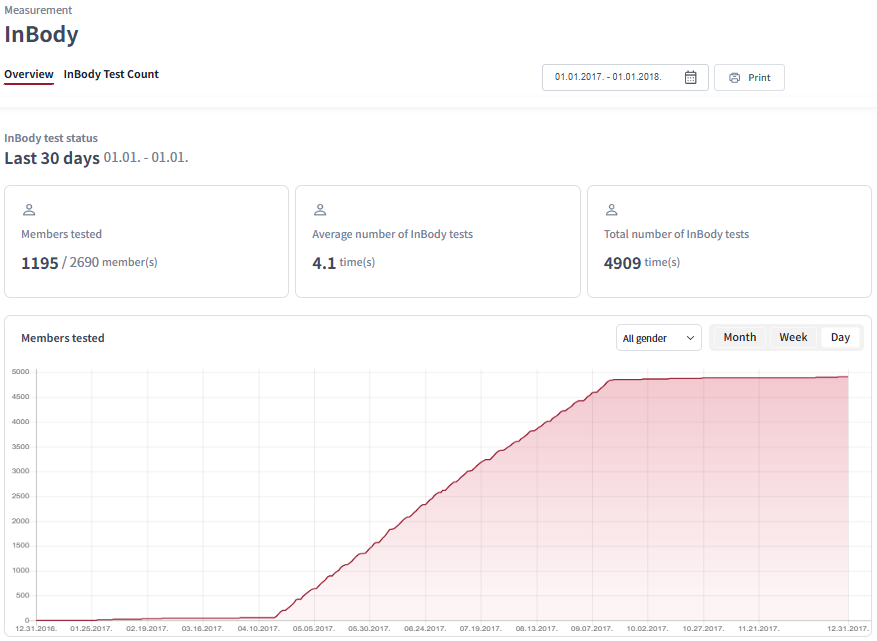Click the 4909 total tests value
Viewport: 877px width, 641px height.
pos(622,263)
